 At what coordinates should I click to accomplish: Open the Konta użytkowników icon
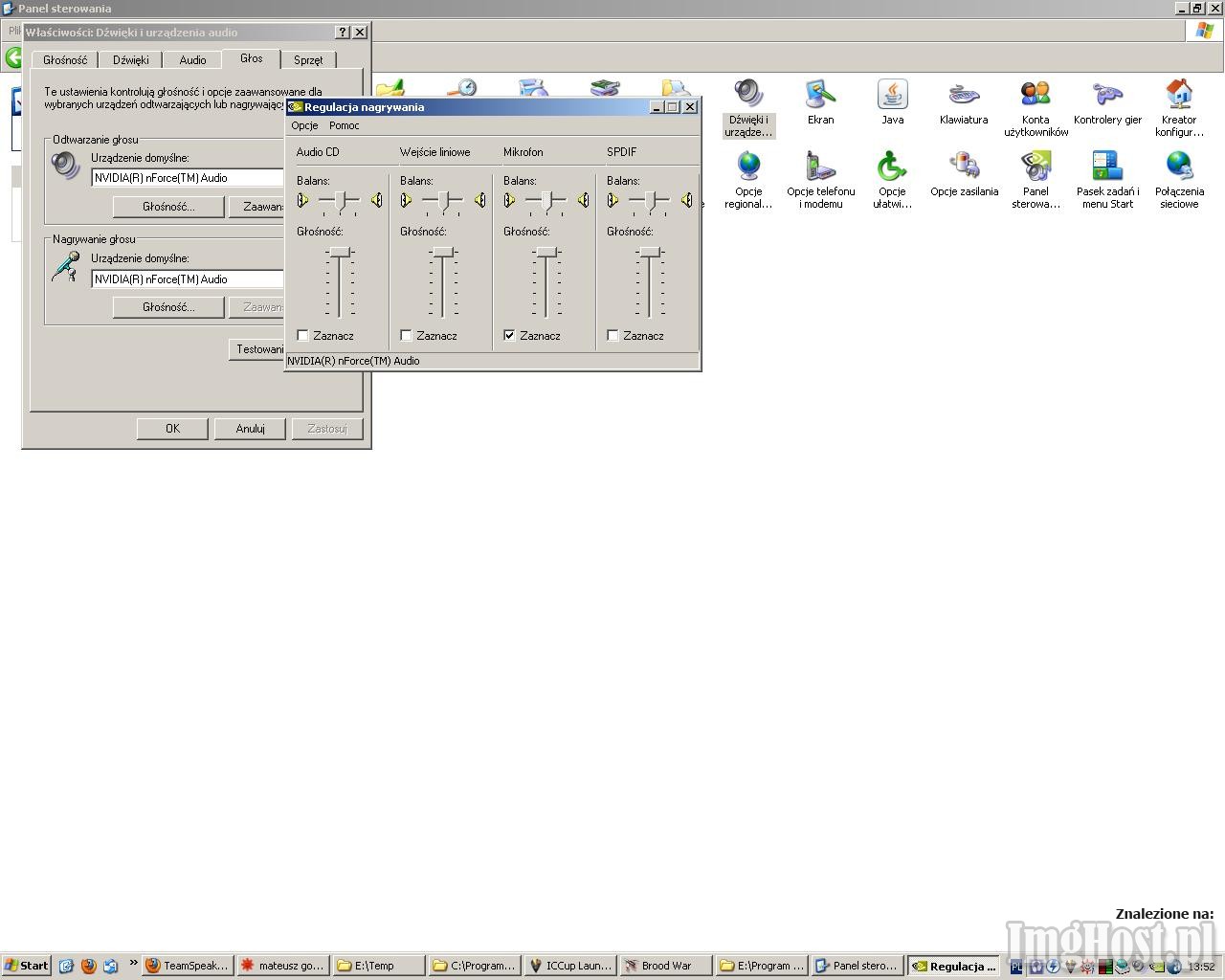pyautogui.click(x=1036, y=94)
